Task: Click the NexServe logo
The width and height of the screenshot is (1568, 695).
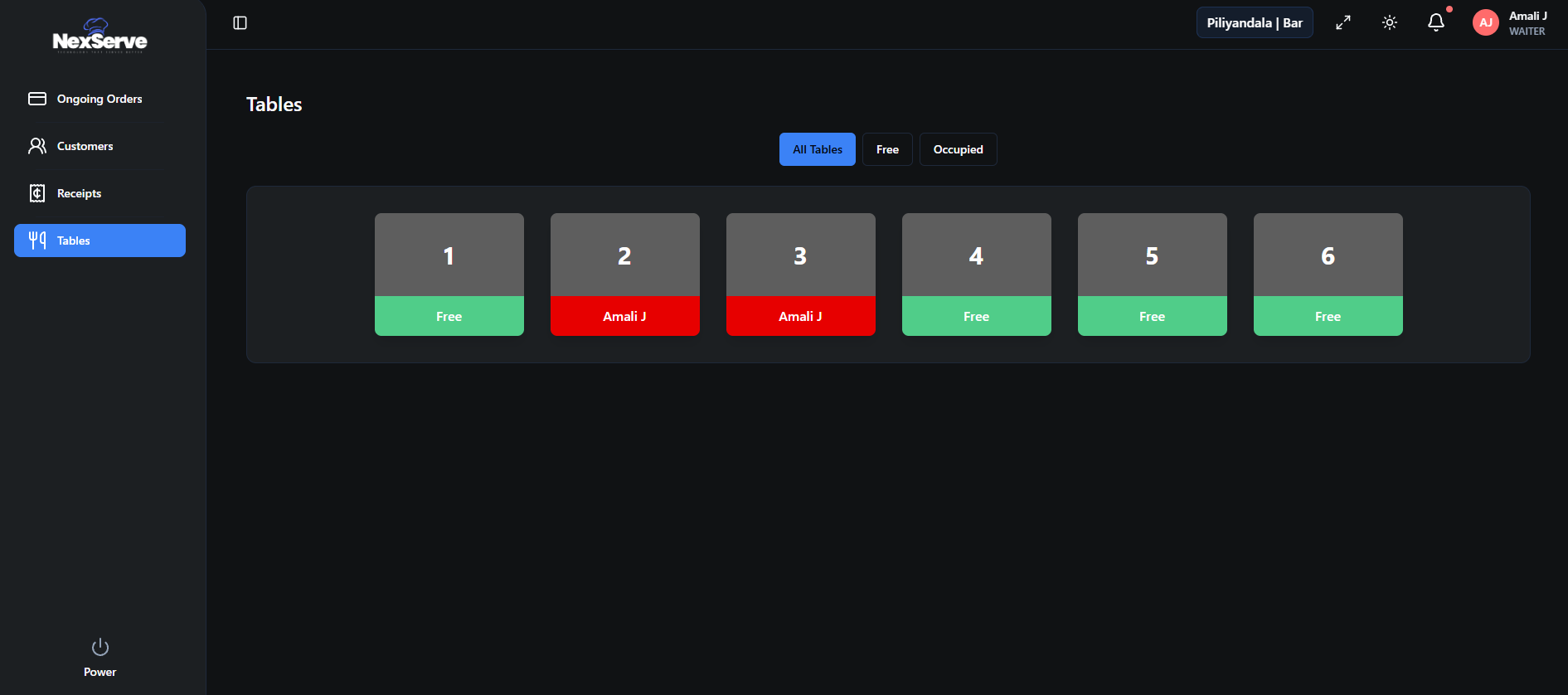Action: [x=100, y=36]
